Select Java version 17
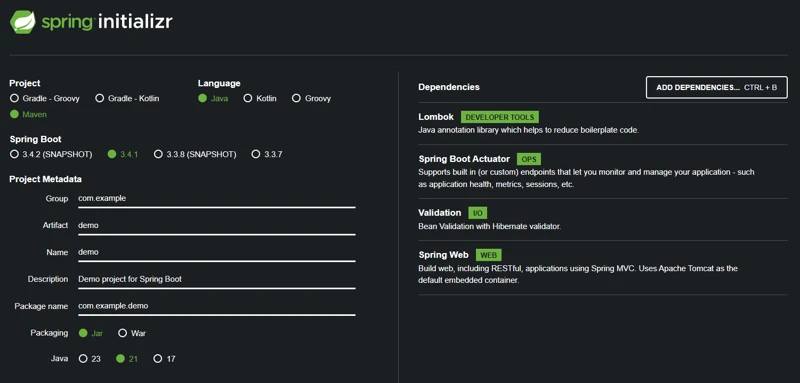 click(164, 359)
